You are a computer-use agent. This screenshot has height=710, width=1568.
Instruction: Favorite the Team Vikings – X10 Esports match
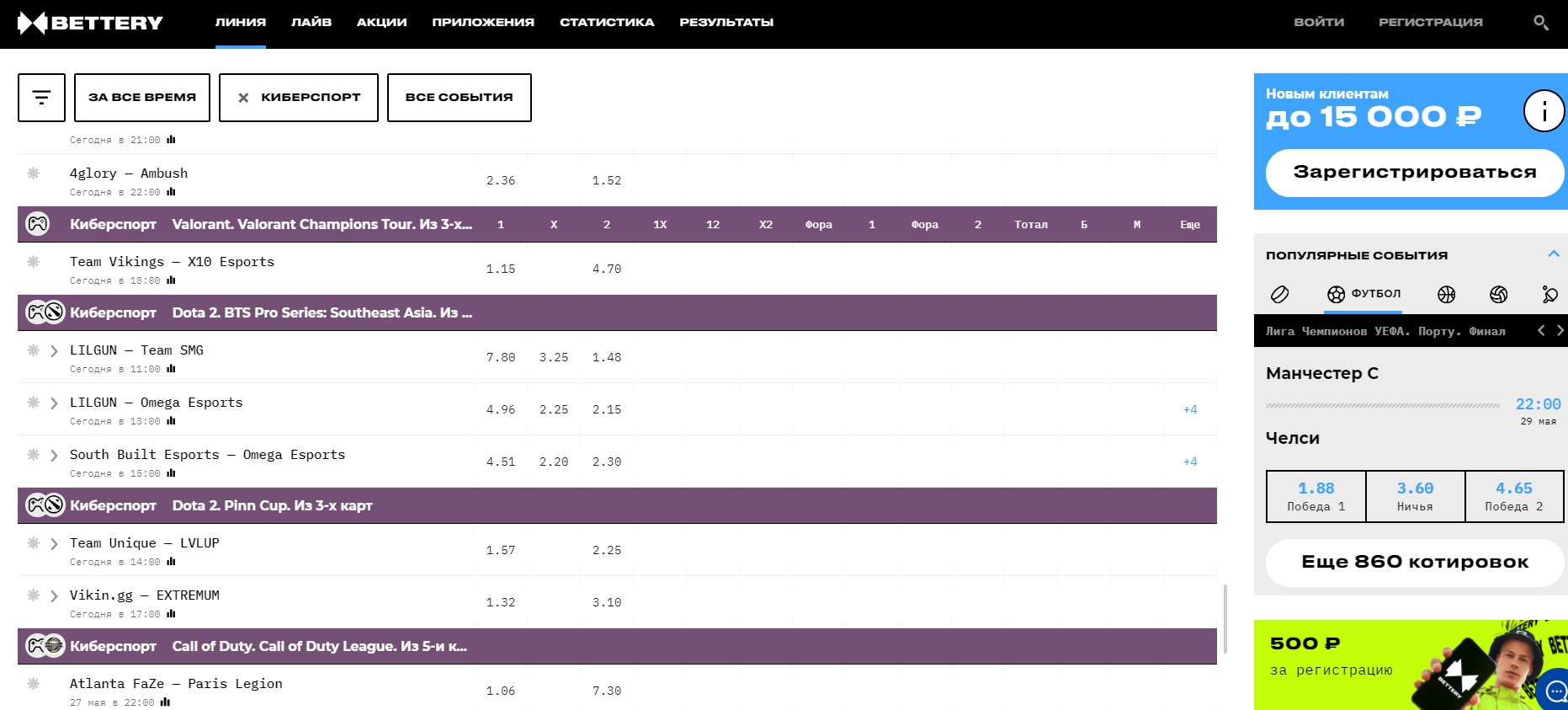34,262
